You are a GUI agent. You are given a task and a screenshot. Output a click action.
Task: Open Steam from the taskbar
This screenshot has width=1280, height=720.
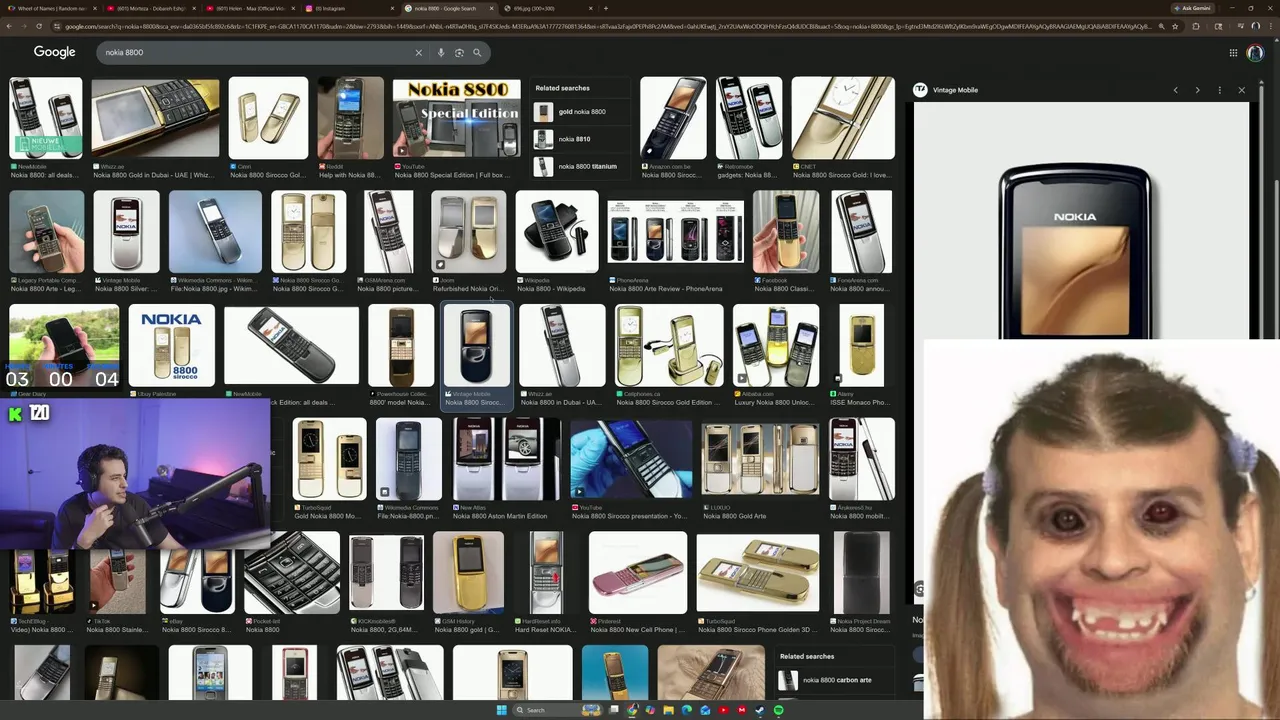759,710
